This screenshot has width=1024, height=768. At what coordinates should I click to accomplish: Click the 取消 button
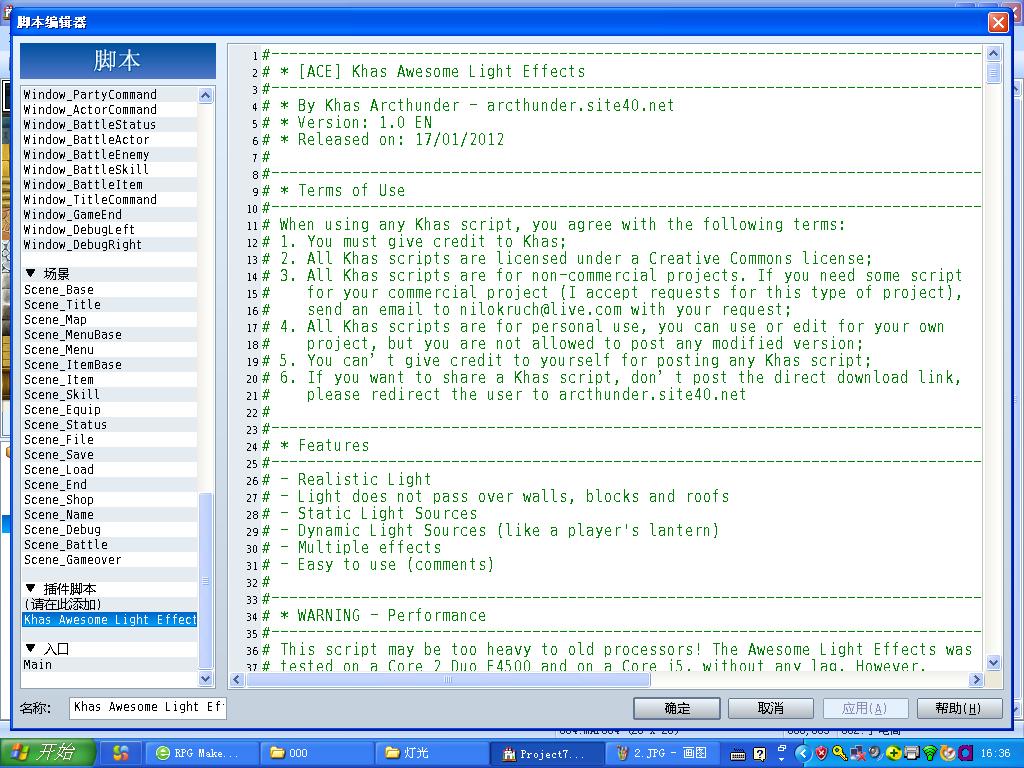pos(771,708)
